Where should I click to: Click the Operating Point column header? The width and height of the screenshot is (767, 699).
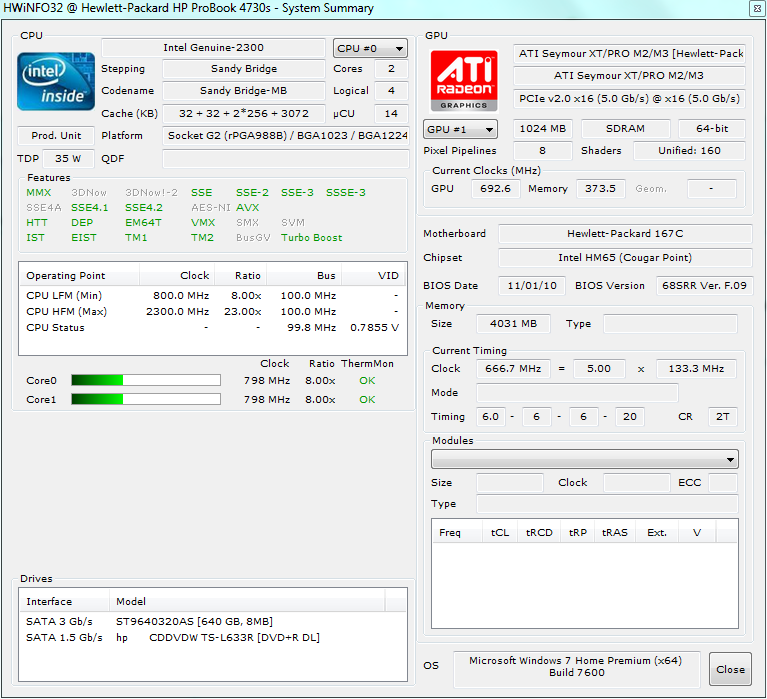79,275
